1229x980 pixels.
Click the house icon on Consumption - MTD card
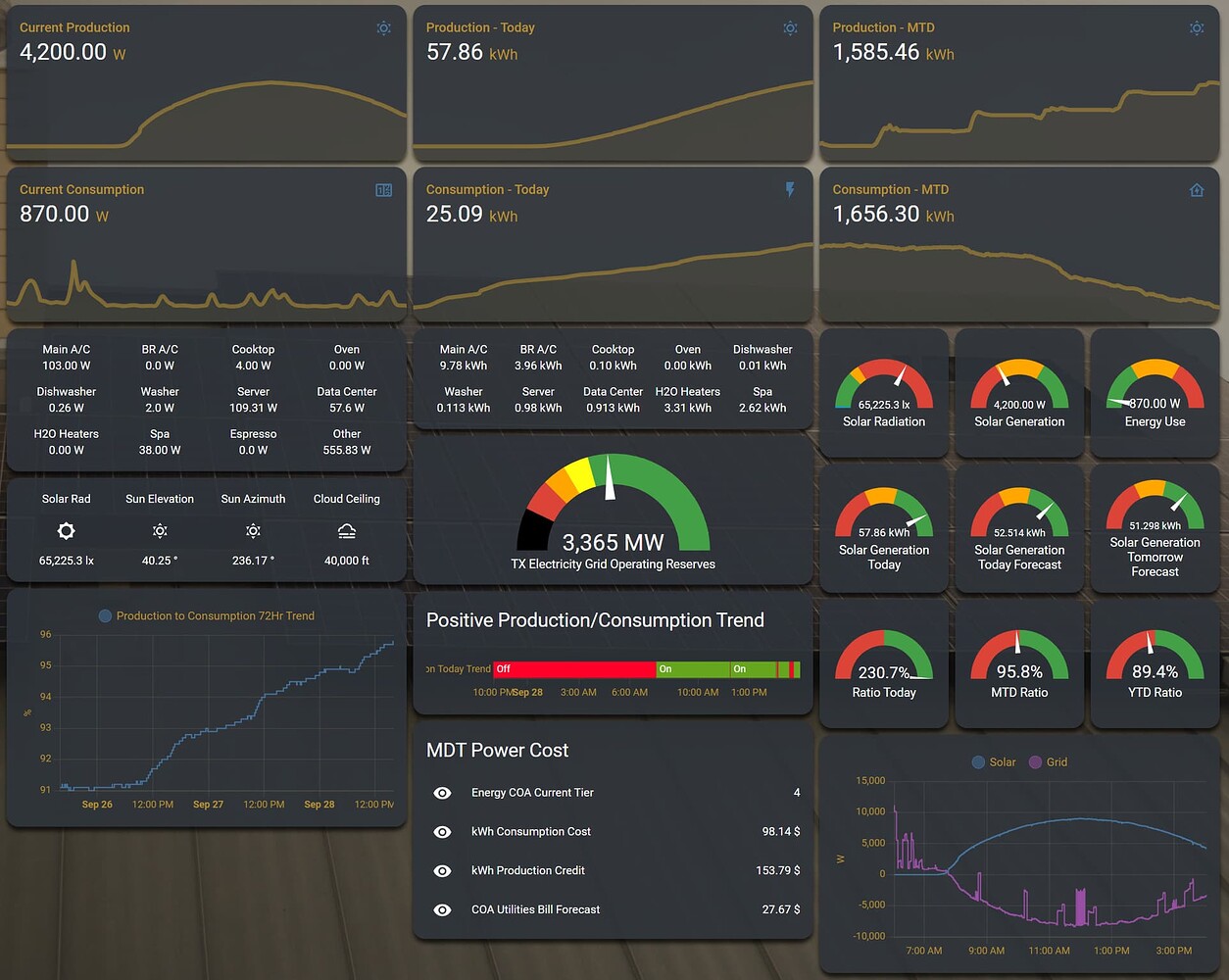(x=1197, y=189)
